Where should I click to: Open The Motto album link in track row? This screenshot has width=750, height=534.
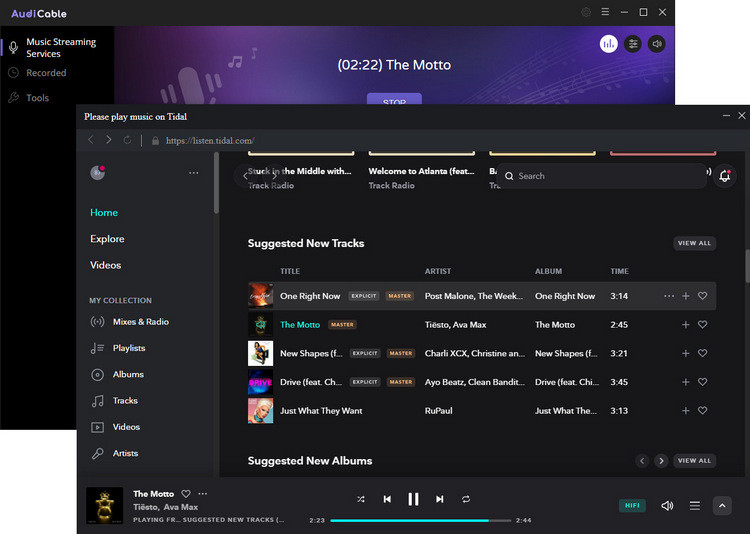(555, 325)
